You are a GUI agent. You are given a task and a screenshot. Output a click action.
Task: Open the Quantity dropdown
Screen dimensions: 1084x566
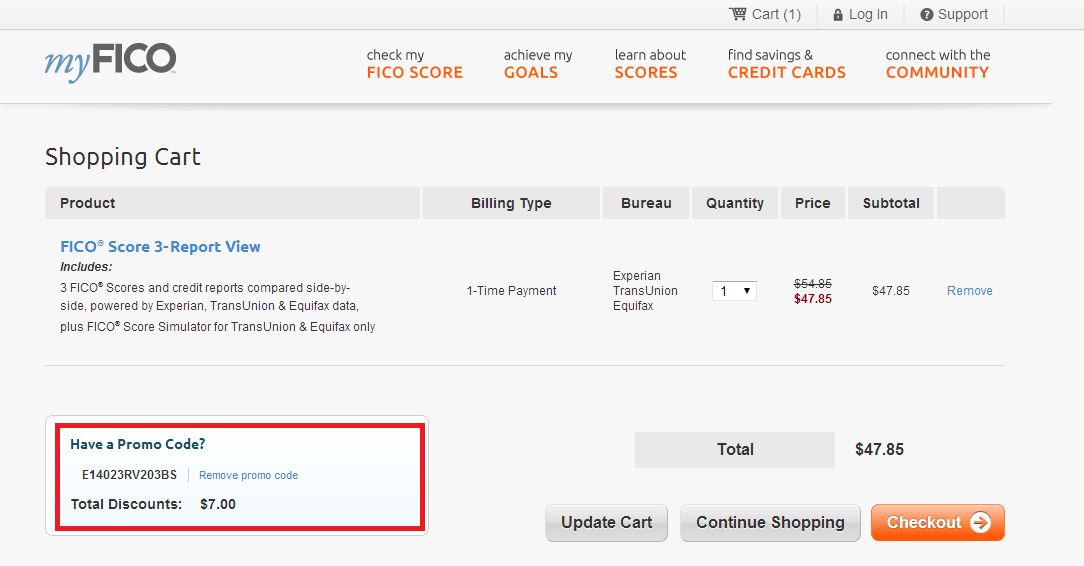734,291
